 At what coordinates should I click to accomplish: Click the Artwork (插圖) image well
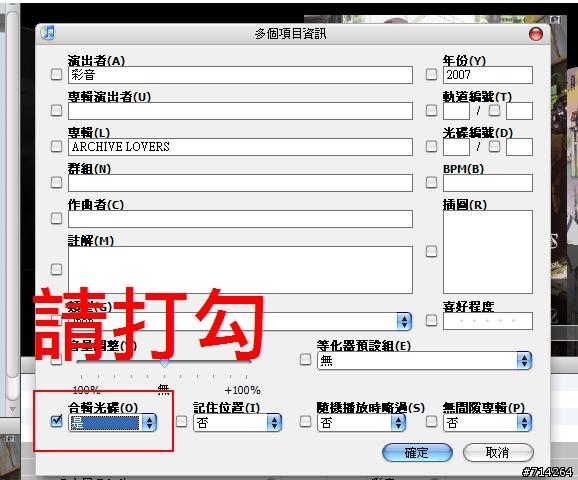coord(488,252)
